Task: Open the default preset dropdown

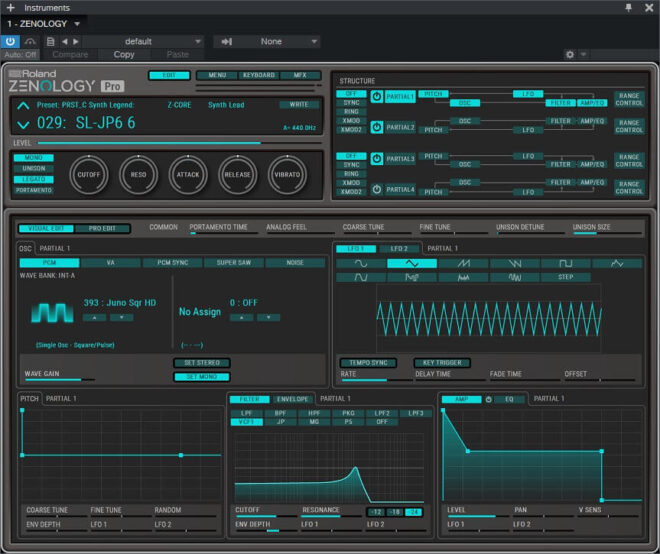Action: click(198, 41)
